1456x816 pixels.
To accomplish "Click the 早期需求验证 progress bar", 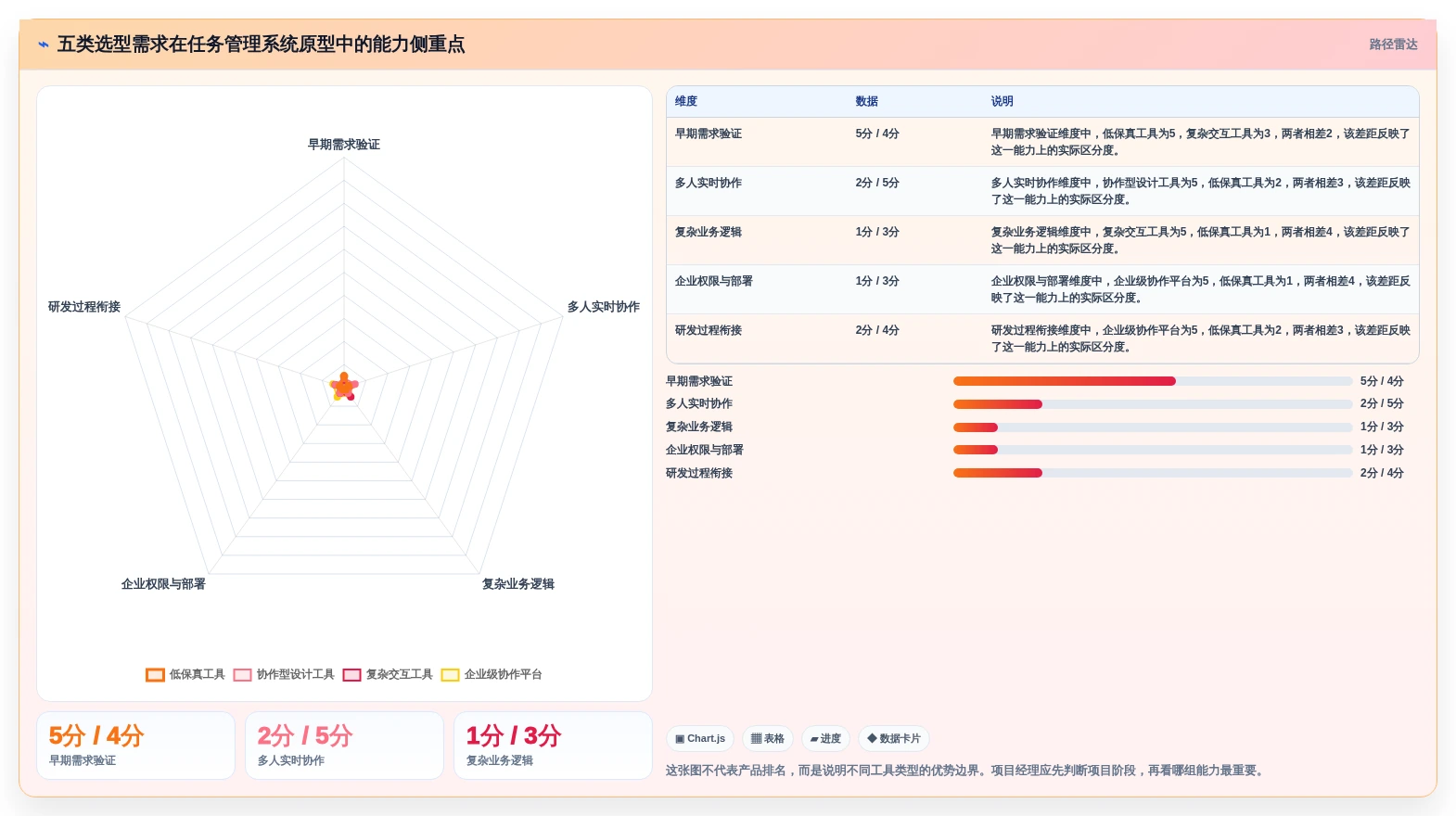I will coord(1153,381).
